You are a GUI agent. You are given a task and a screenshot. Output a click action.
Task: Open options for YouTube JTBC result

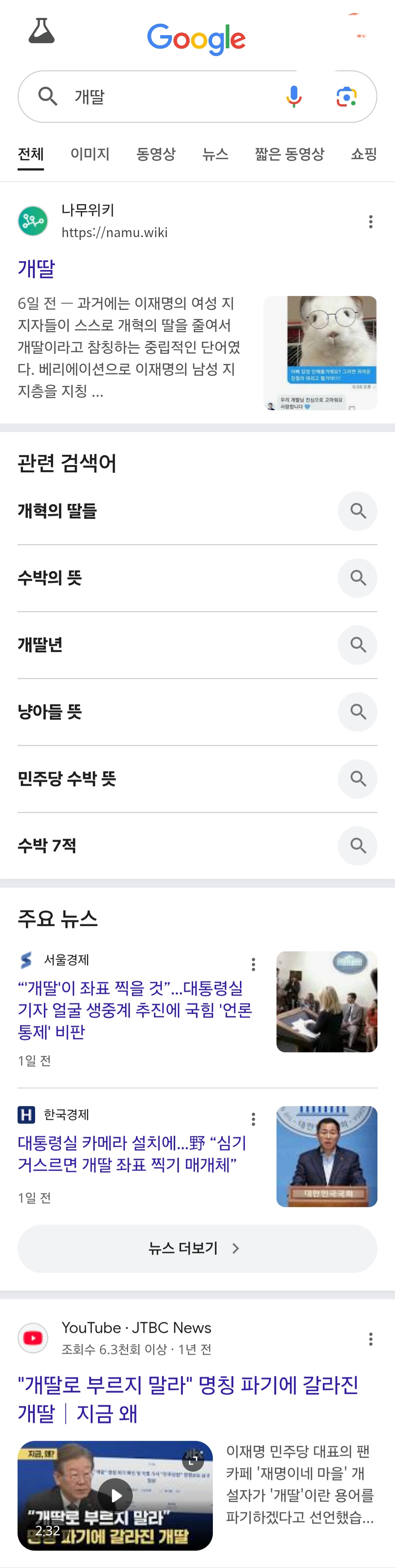[370, 1339]
